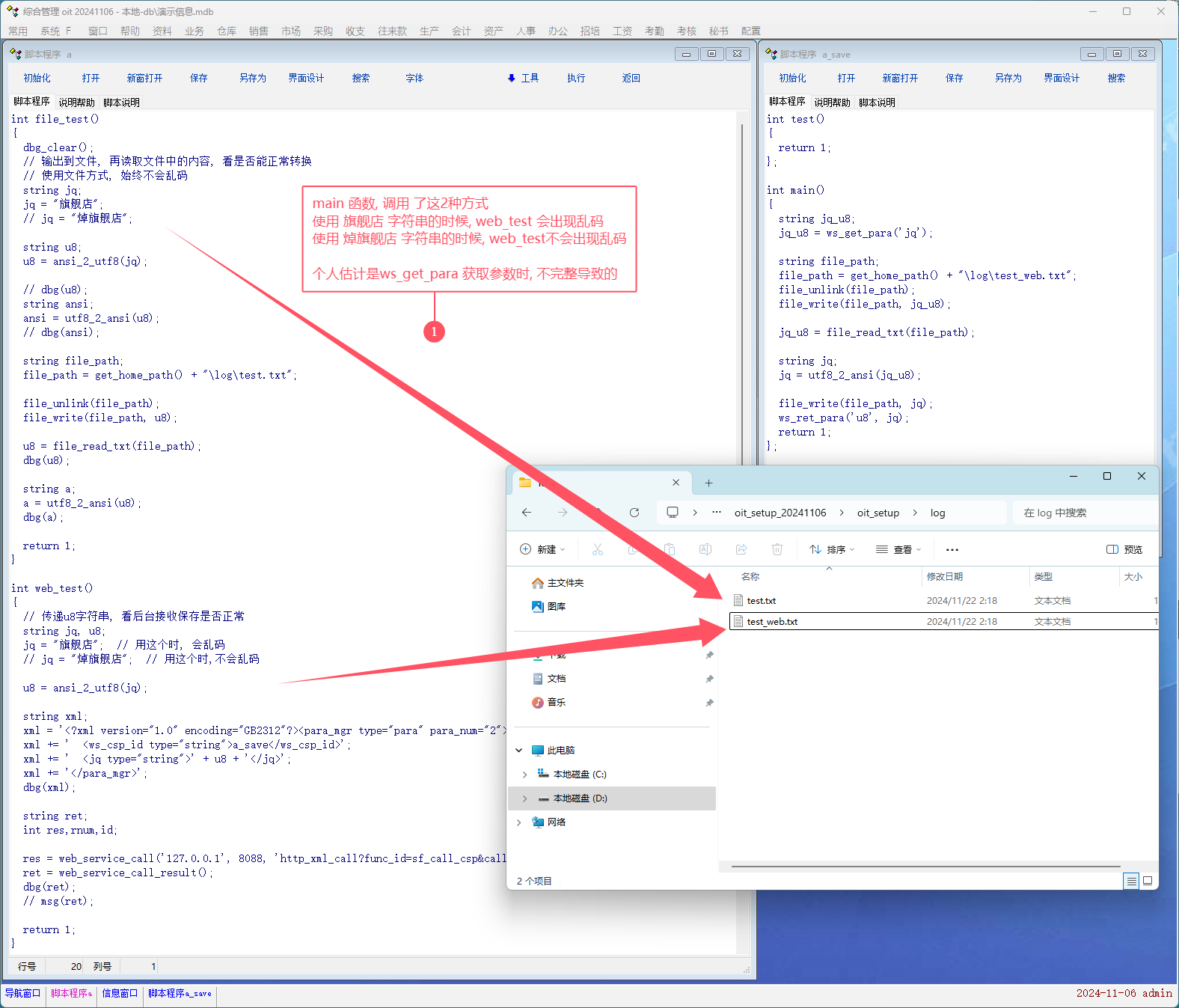Click 保存 in the a_save script window
The width and height of the screenshot is (1179, 1008).
(954, 78)
